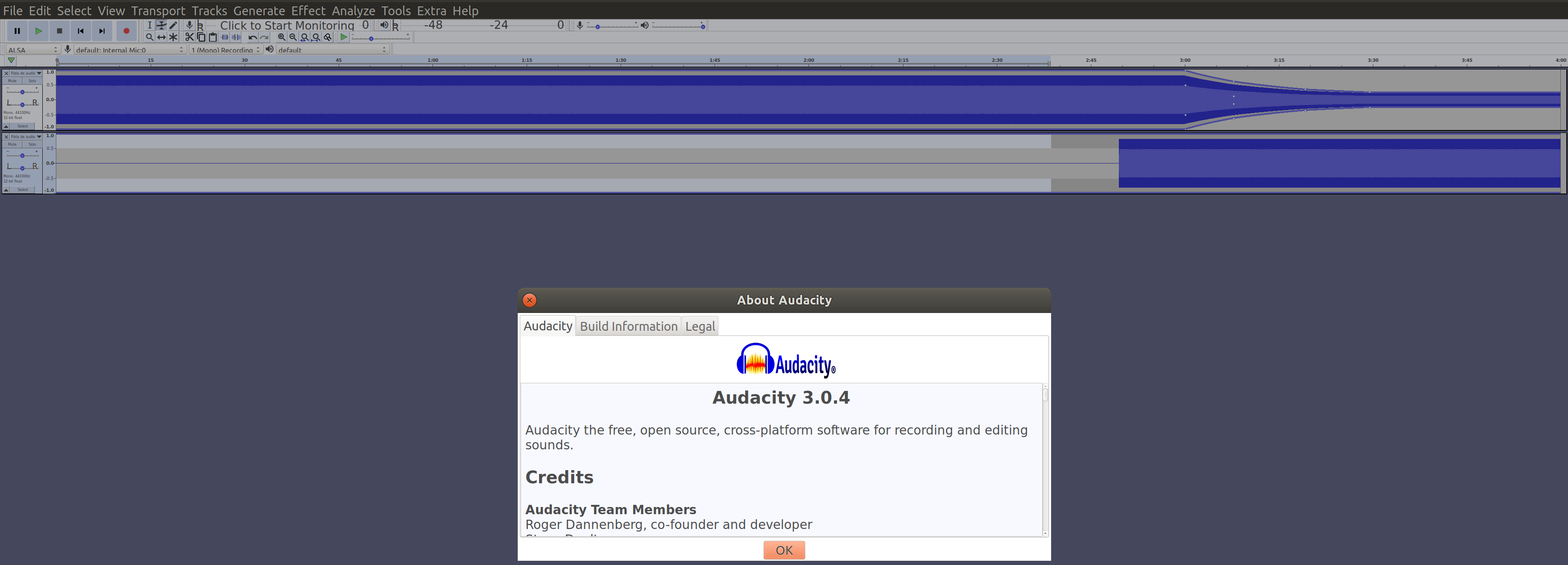Adjust the gain slider on the first track
This screenshot has width=1568, height=565.
pyautogui.click(x=22, y=92)
